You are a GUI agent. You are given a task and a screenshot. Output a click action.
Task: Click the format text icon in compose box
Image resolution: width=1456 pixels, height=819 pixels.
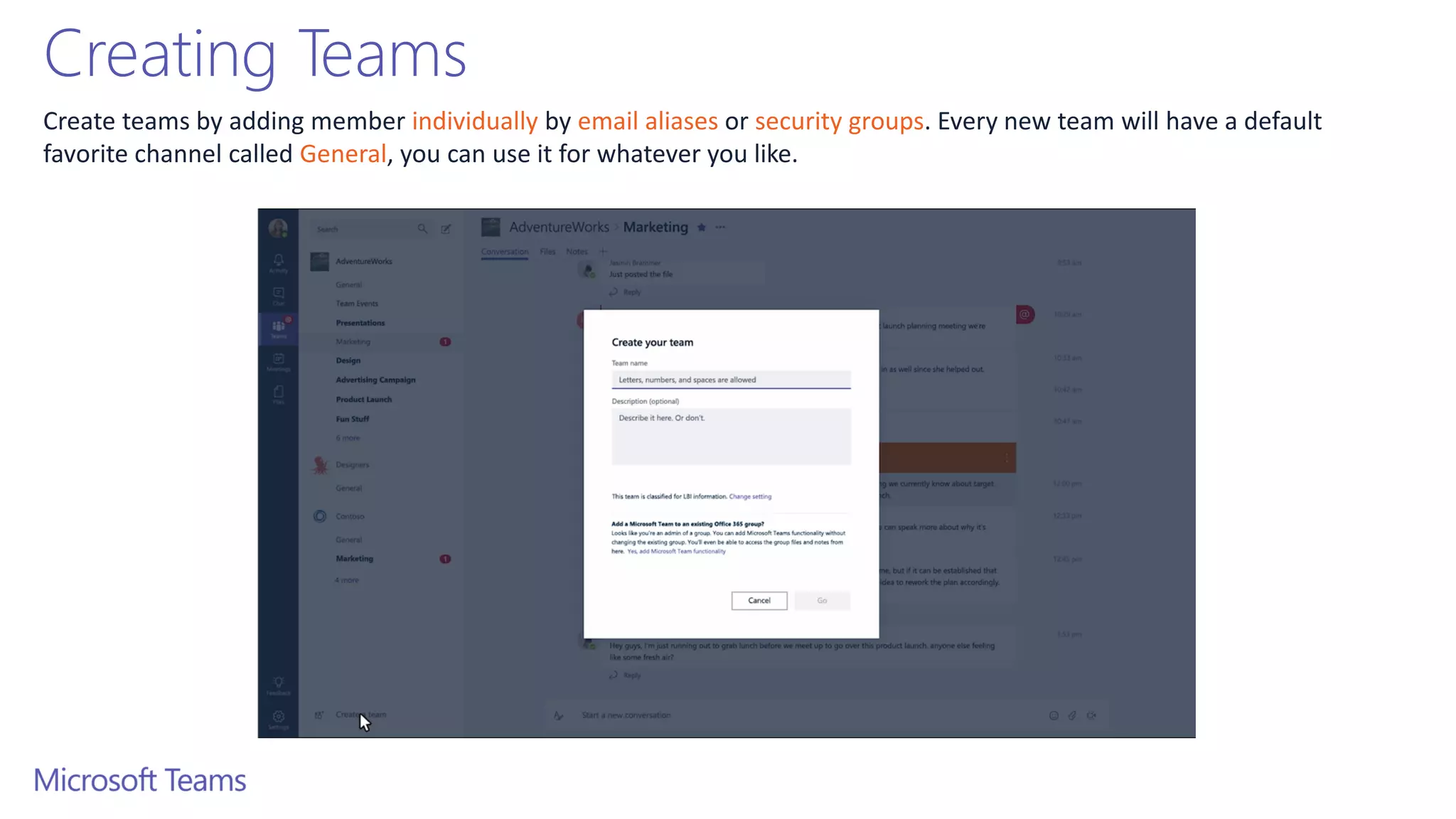pos(559,715)
